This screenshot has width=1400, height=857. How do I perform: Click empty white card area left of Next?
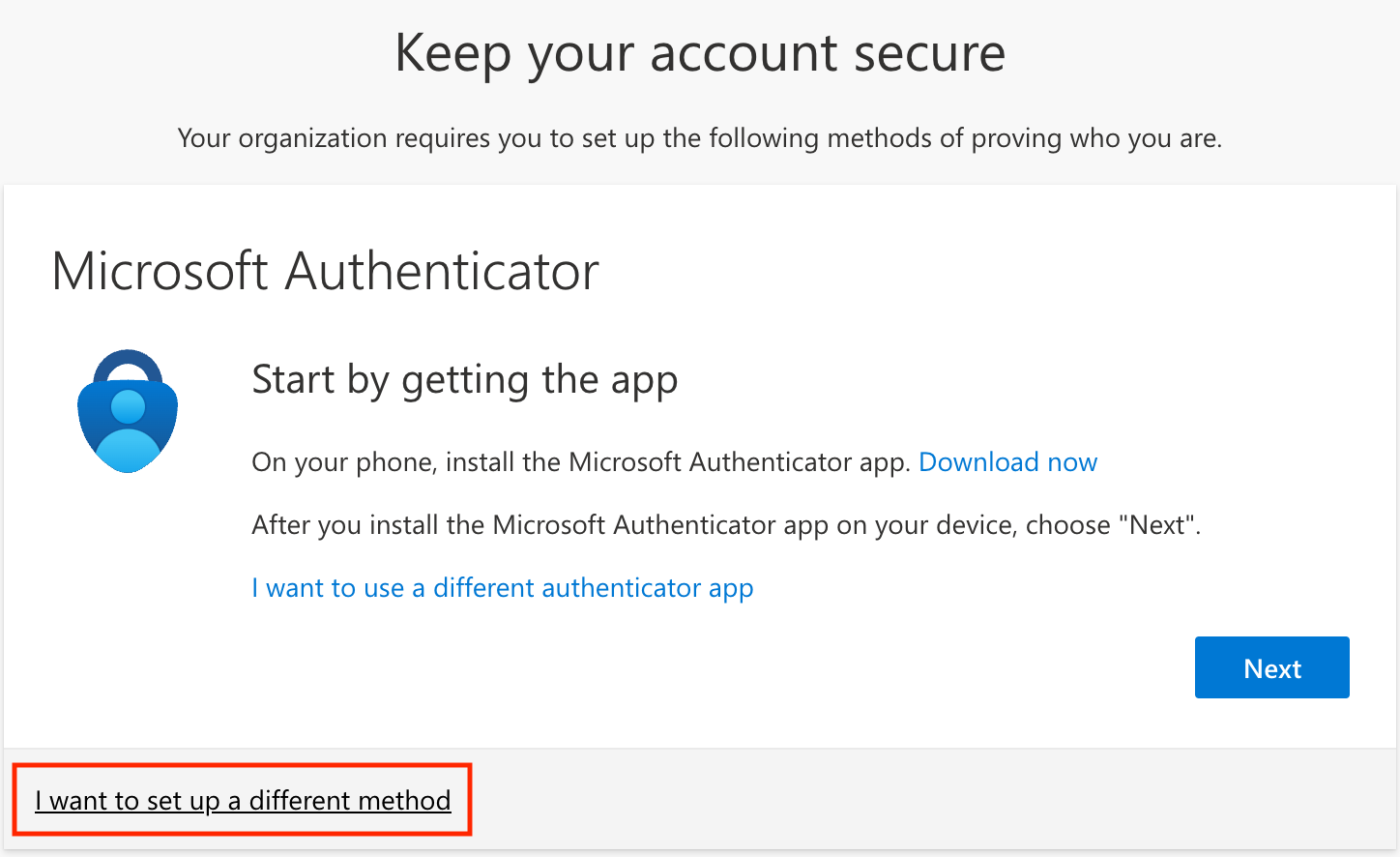[x=677, y=669]
